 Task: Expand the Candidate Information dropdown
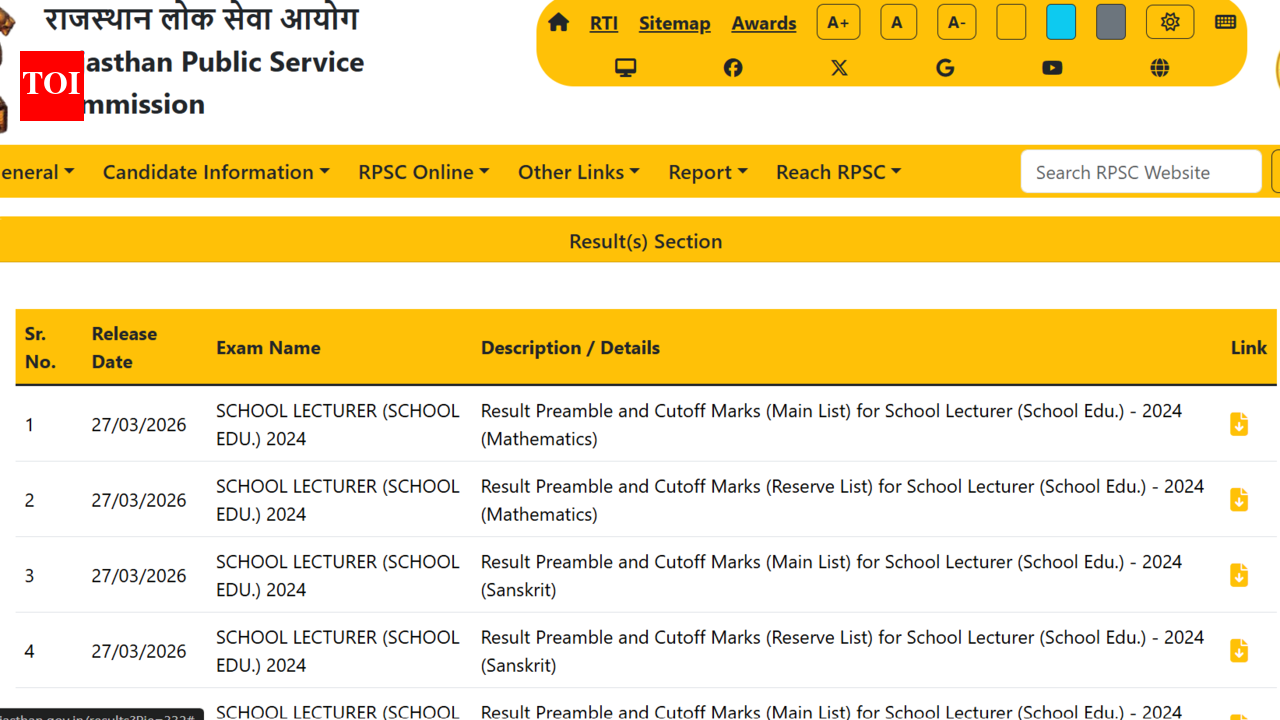[216, 172]
